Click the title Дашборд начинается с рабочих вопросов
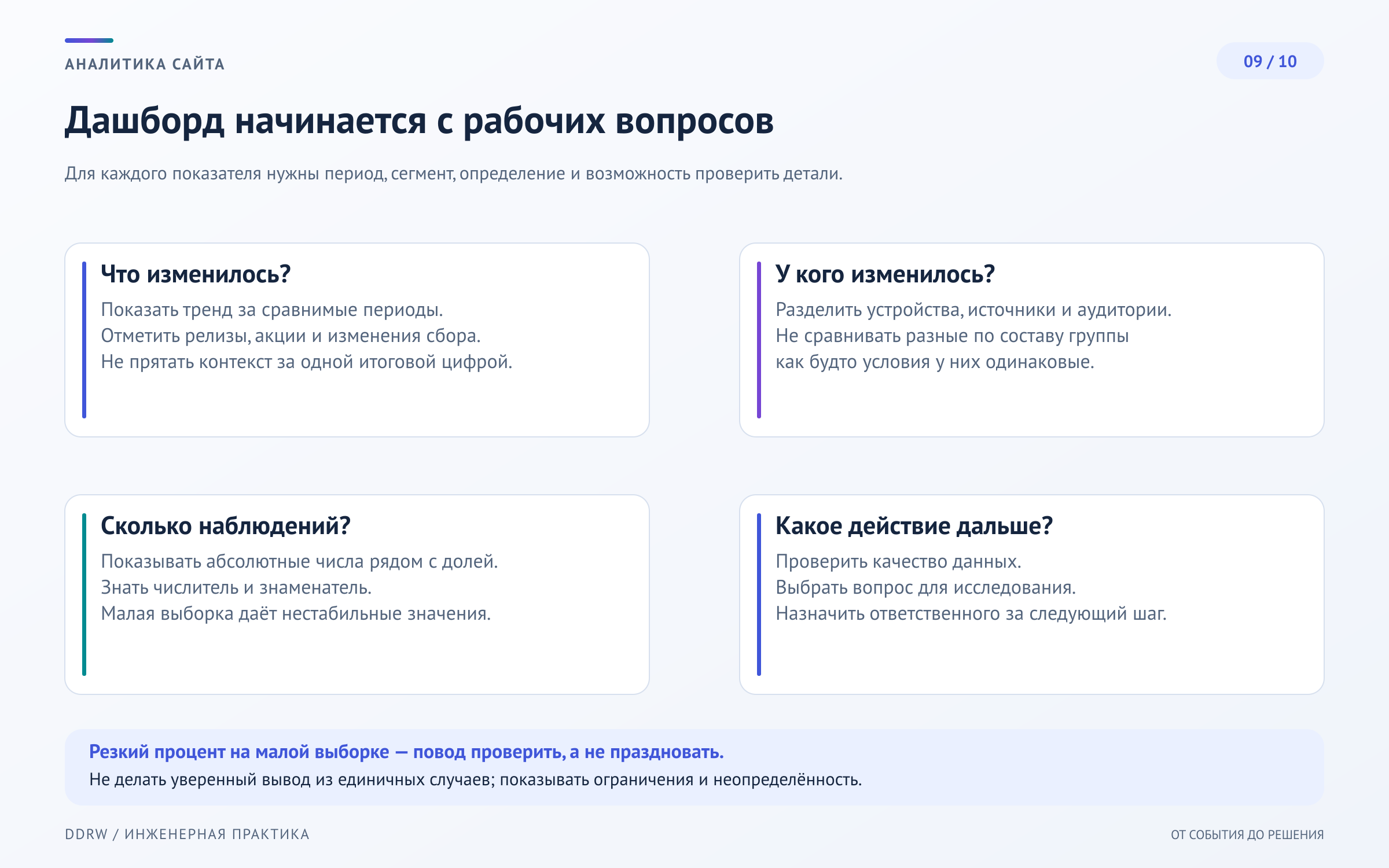 419,121
